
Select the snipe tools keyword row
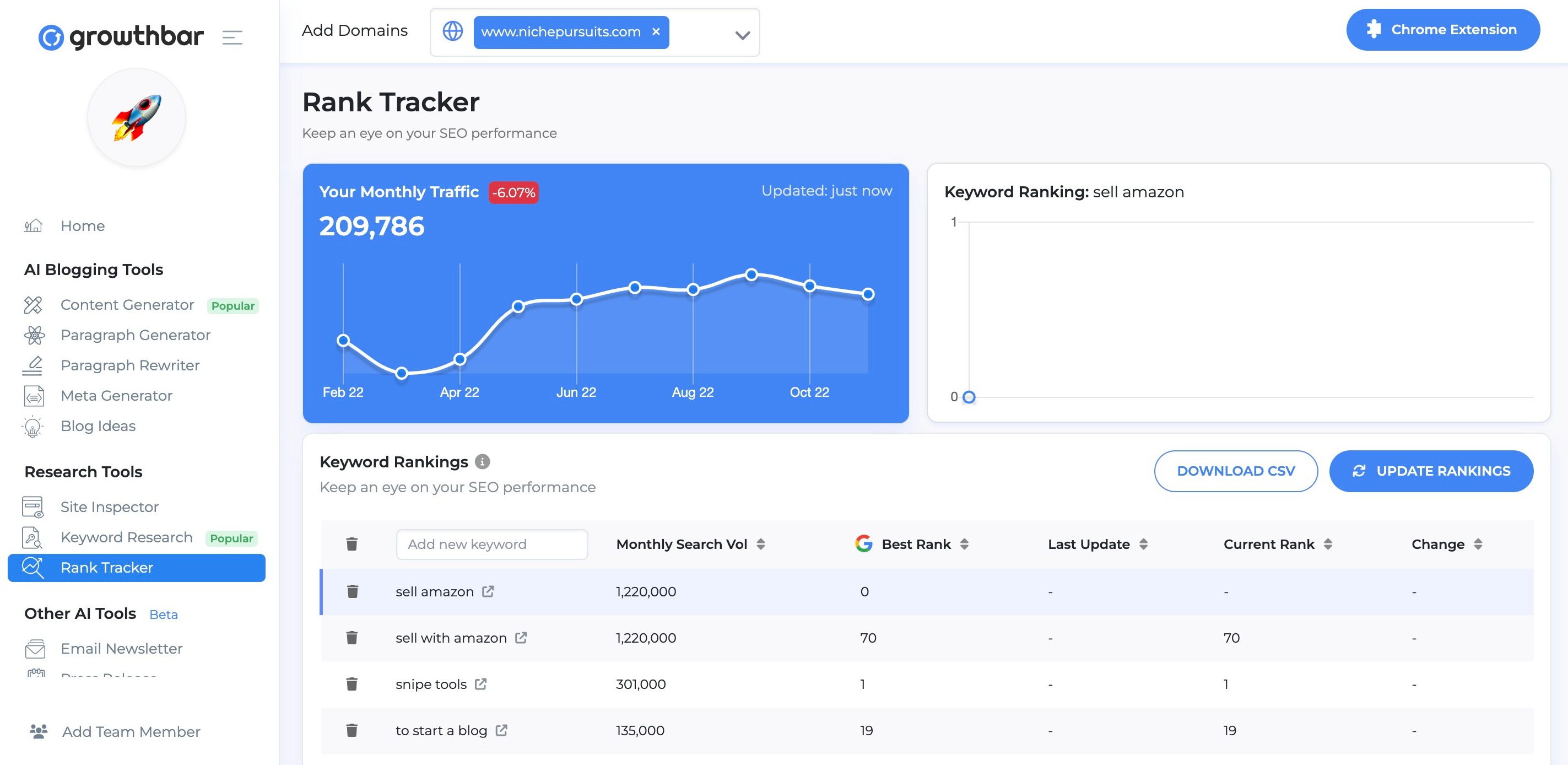[x=927, y=684]
